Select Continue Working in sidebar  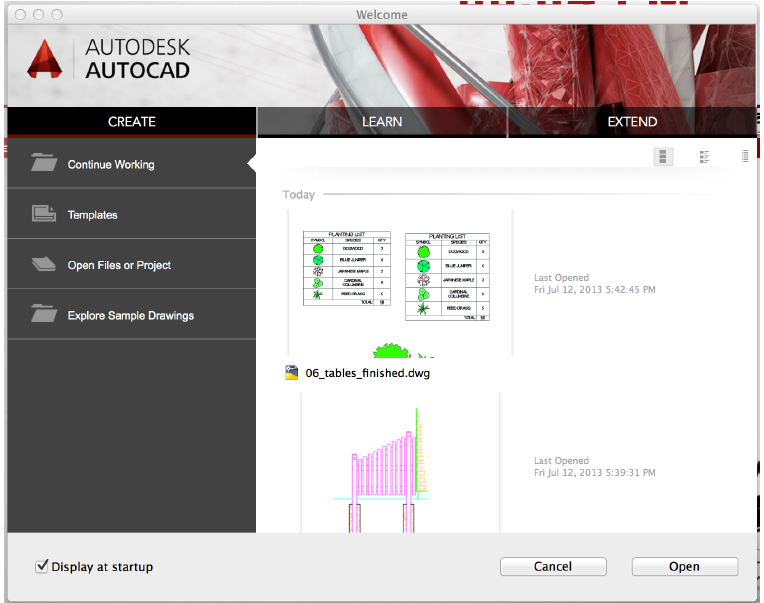click(x=132, y=164)
